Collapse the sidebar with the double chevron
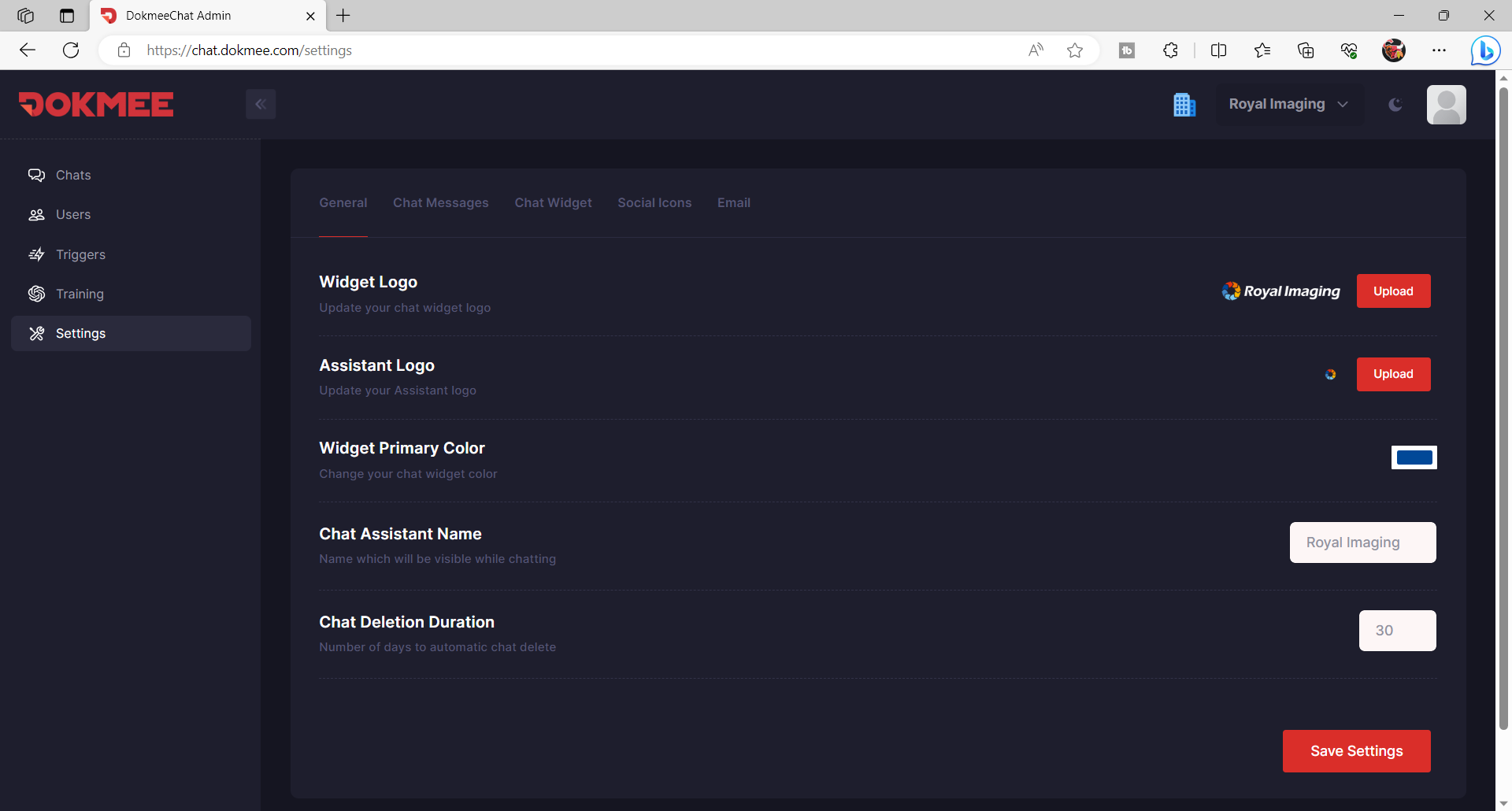This screenshot has width=1512, height=811. click(x=261, y=103)
